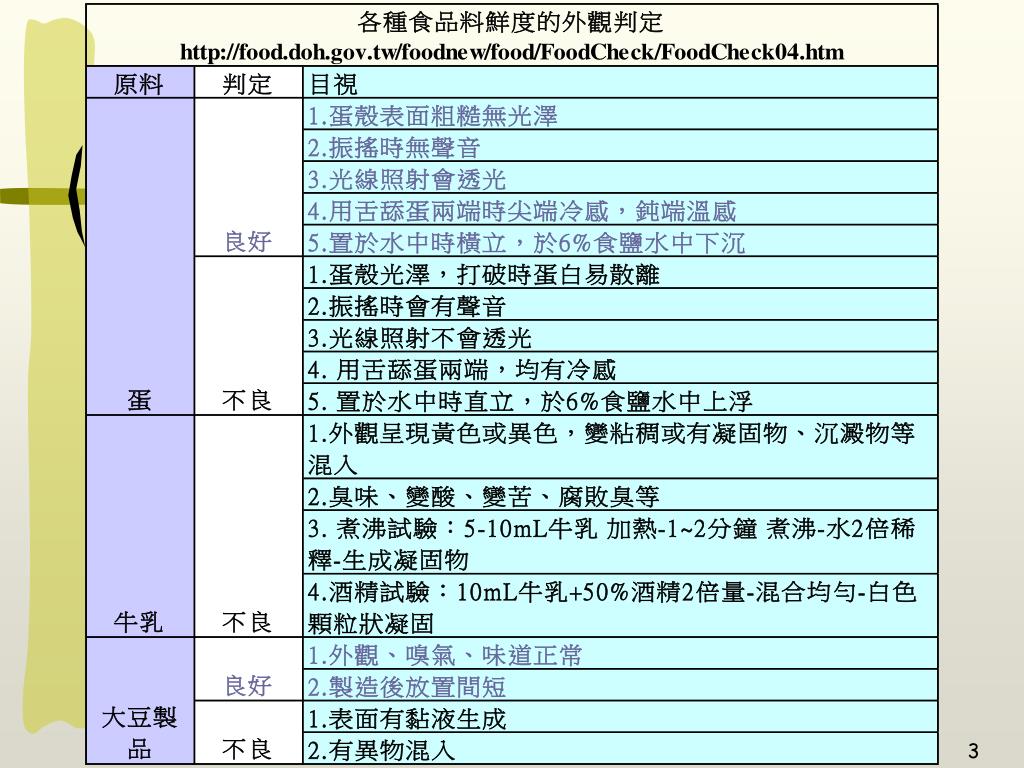Click the 大豆製品 material cell
The image size is (1024, 768).
pyautogui.click(x=140, y=701)
